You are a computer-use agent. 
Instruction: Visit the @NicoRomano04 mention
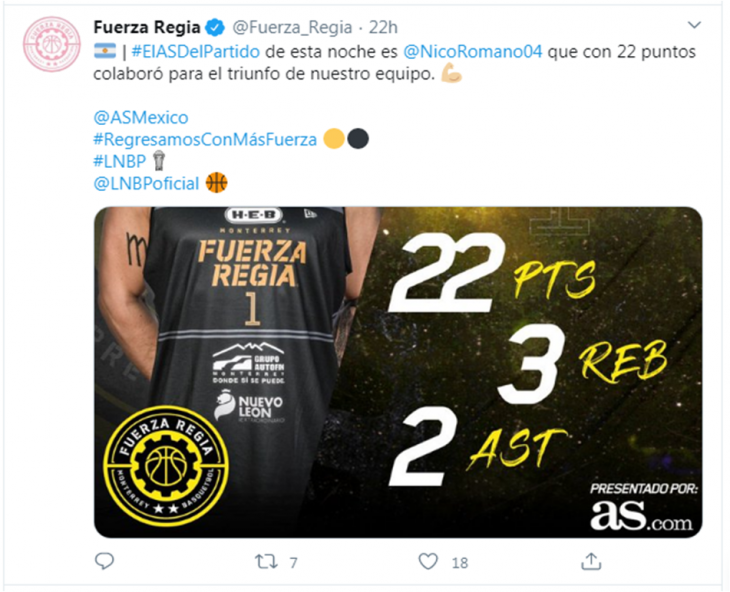coord(473,51)
